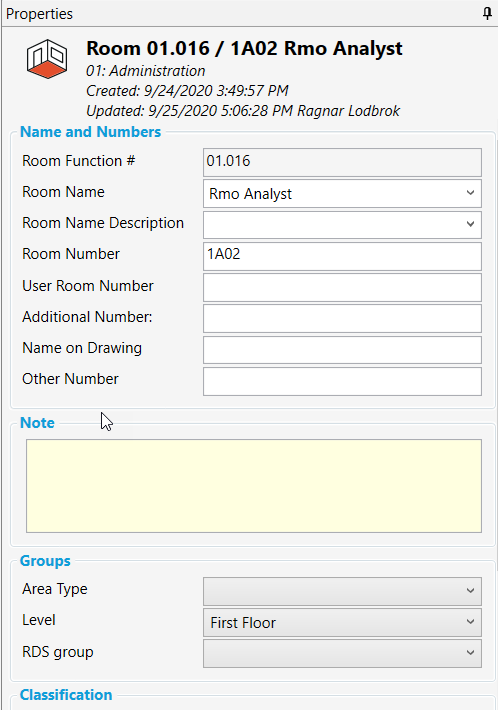Image resolution: width=498 pixels, height=710 pixels.
Task: Click the room cube icon
Action: tap(47, 58)
